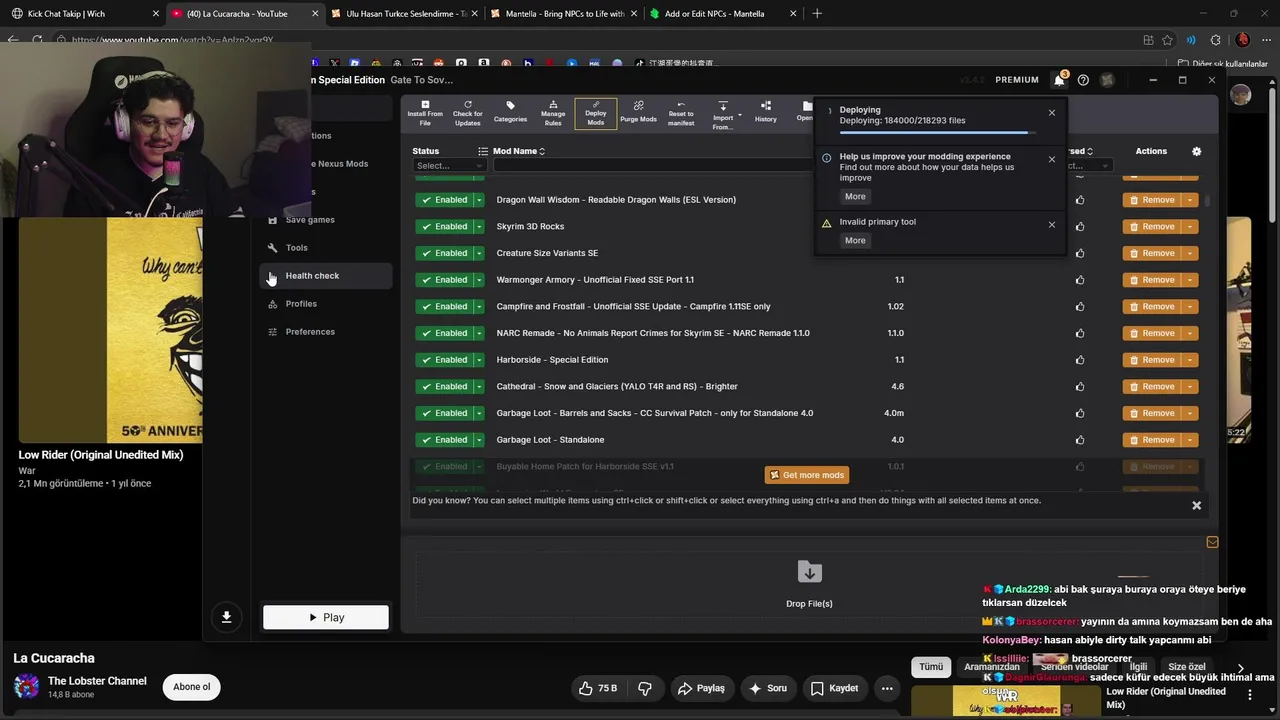Image resolution: width=1280 pixels, height=720 pixels.
Task: Open table column settings gear icon
Action: coord(1197,151)
